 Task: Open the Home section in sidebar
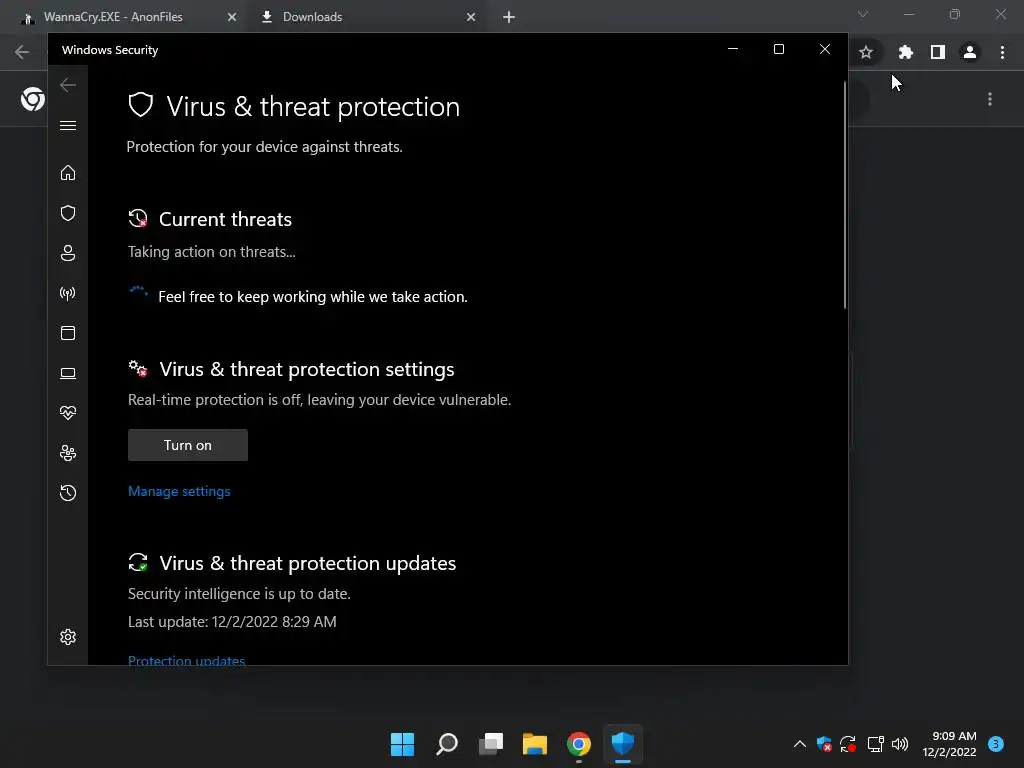(68, 172)
